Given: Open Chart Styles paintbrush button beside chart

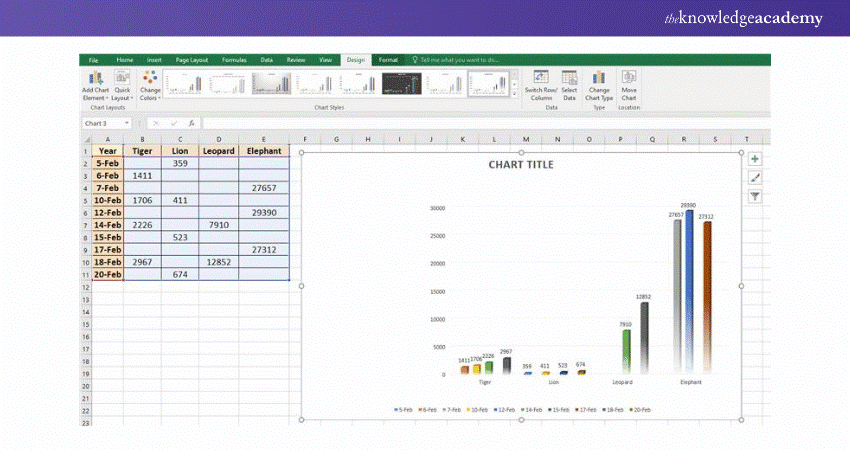Looking at the screenshot, I should click(x=755, y=178).
